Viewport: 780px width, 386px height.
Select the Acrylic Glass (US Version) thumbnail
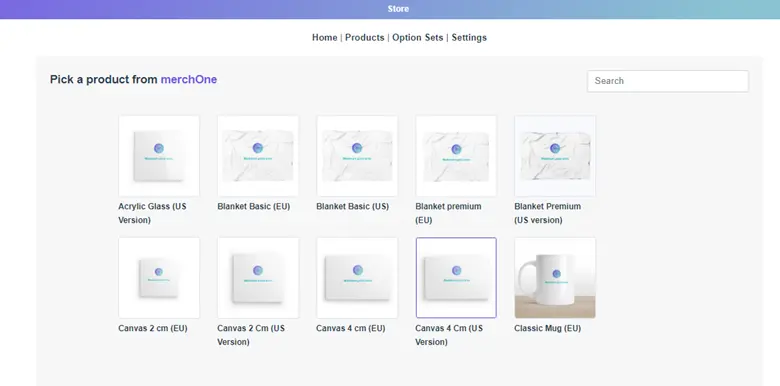[159, 156]
